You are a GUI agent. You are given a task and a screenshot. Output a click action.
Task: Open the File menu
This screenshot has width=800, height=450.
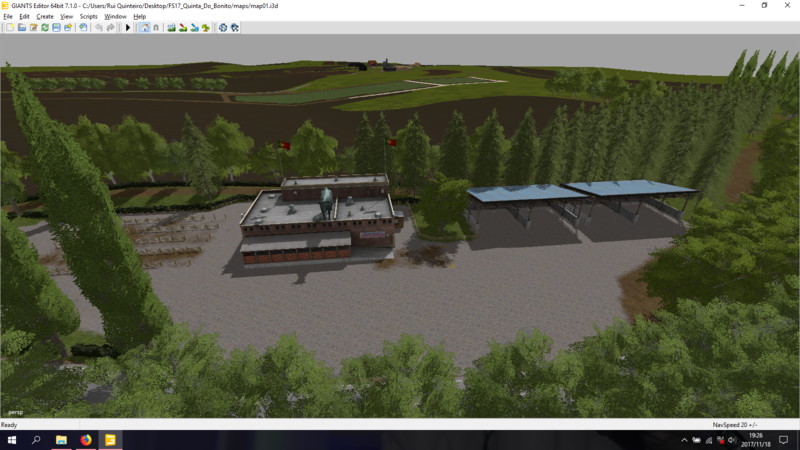(8, 17)
